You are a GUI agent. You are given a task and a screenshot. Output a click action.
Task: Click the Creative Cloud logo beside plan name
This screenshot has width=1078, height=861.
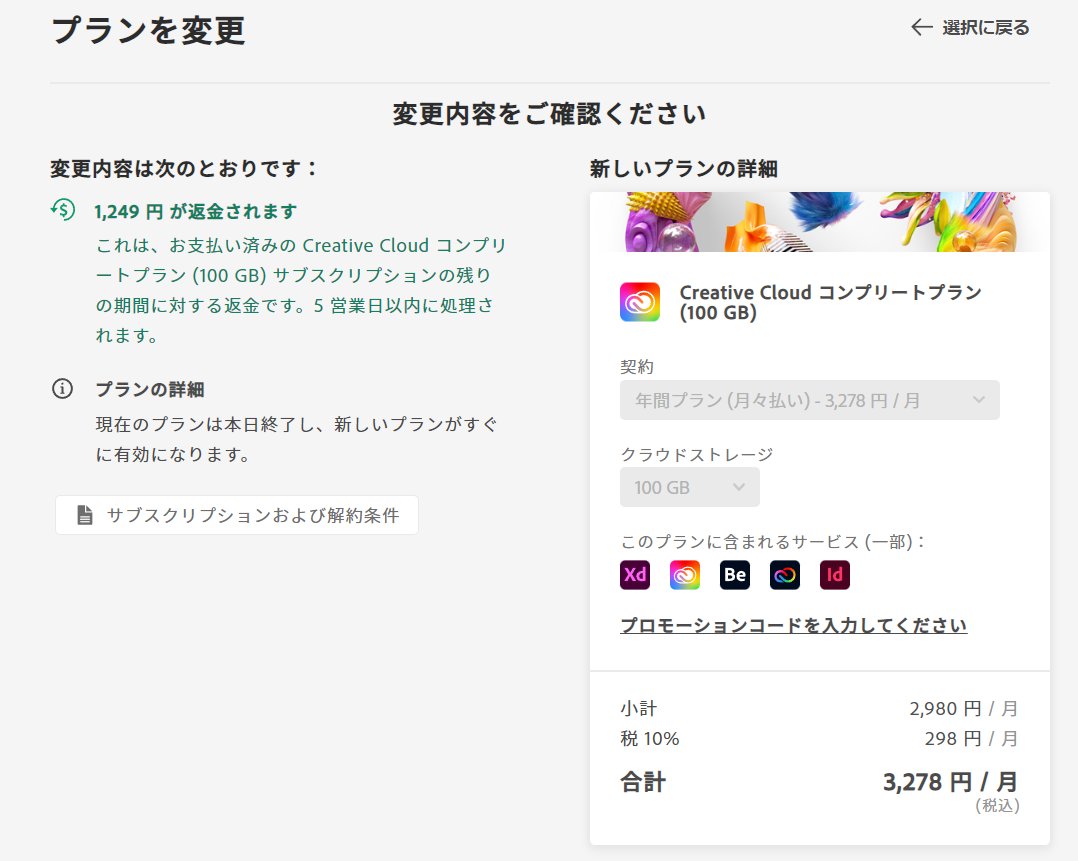(639, 302)
